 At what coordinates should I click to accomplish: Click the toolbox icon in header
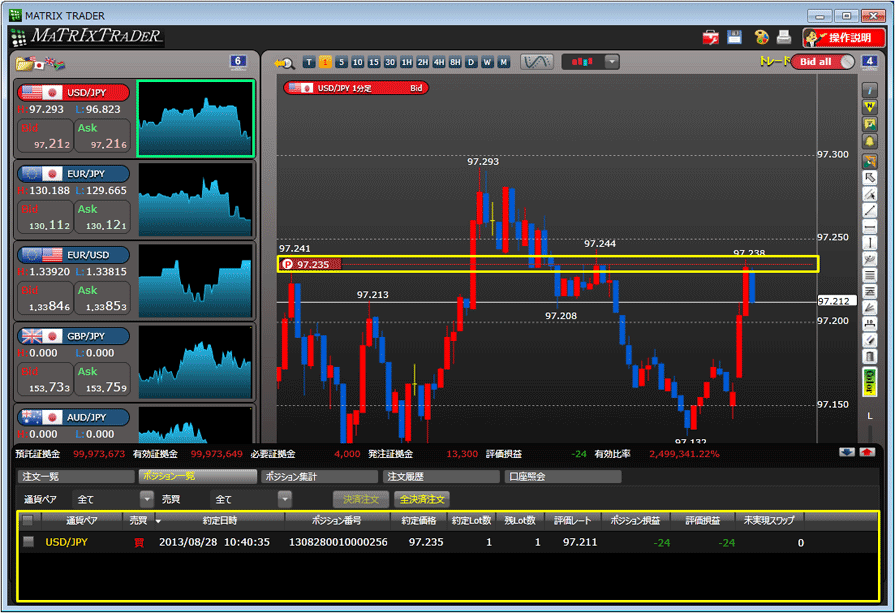pos(711,38)
